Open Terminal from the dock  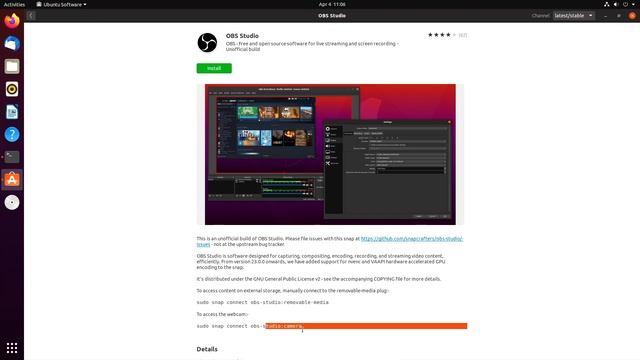pyautogui.click(x=12, y=157)
